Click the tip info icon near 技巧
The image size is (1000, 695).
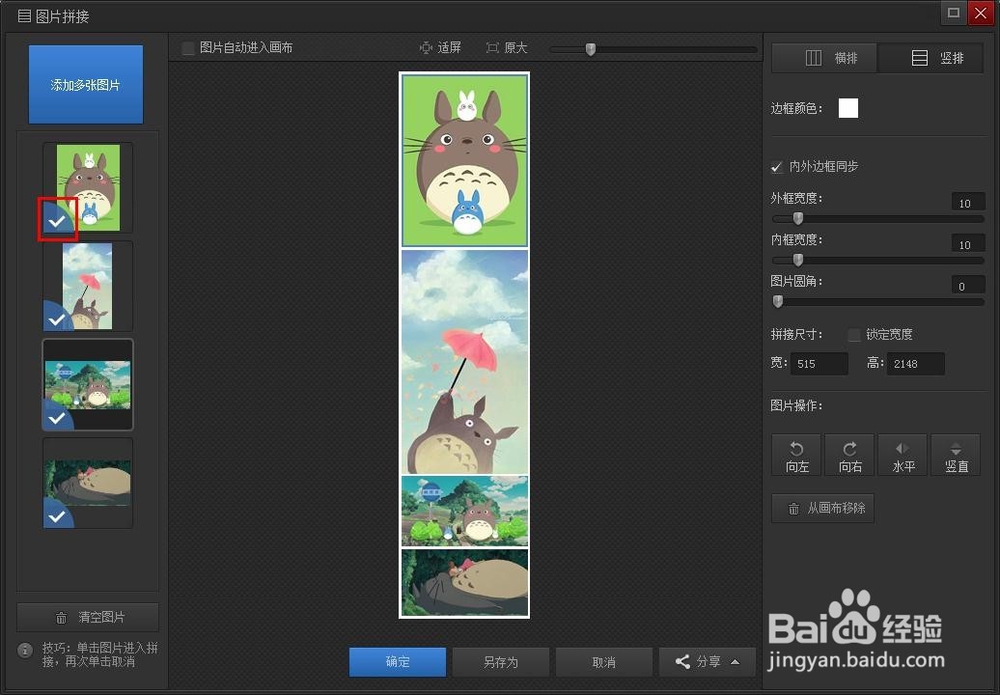tap(25, 650)
